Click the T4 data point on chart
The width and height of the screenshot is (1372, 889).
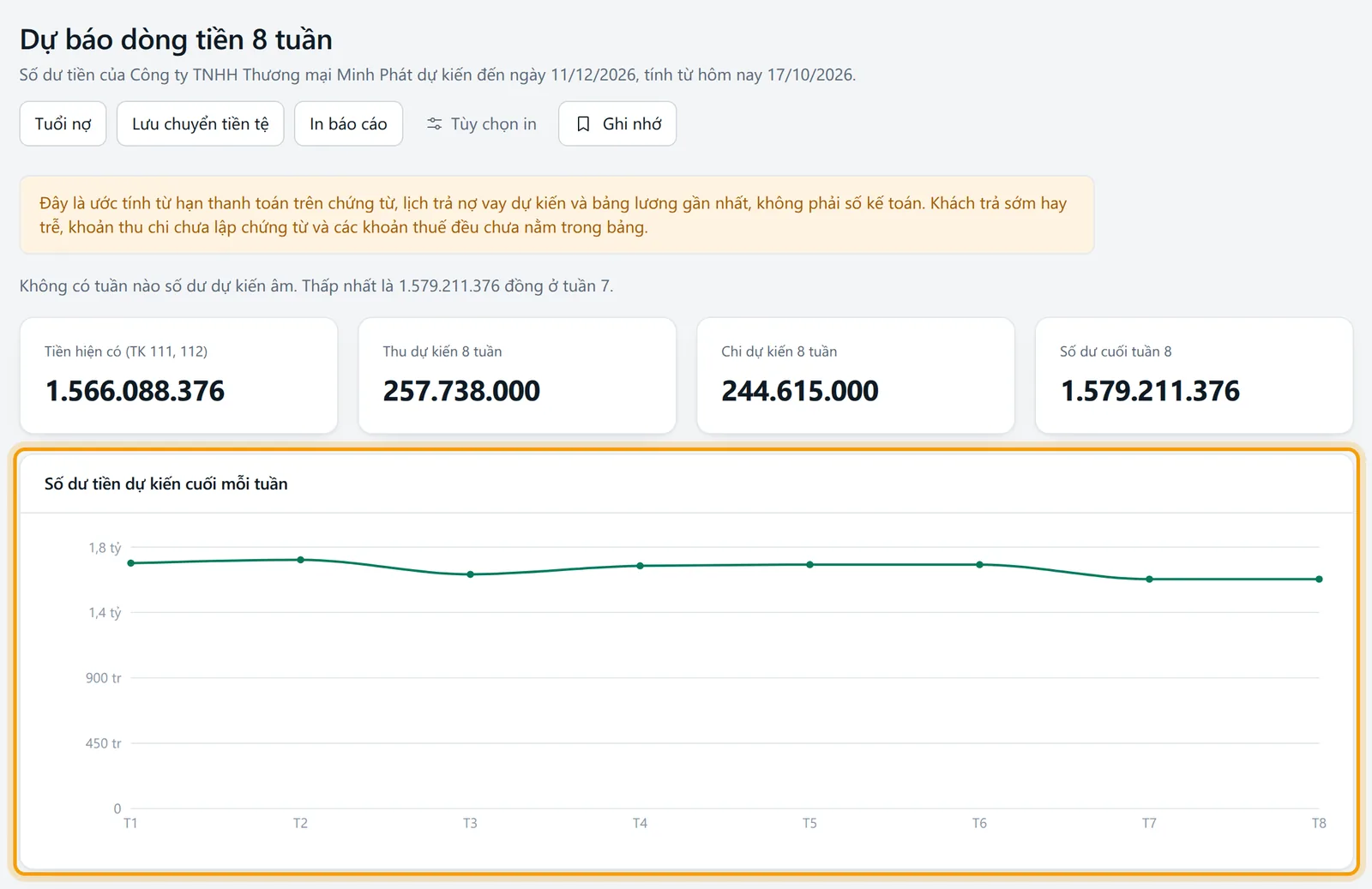coord(641,566)
